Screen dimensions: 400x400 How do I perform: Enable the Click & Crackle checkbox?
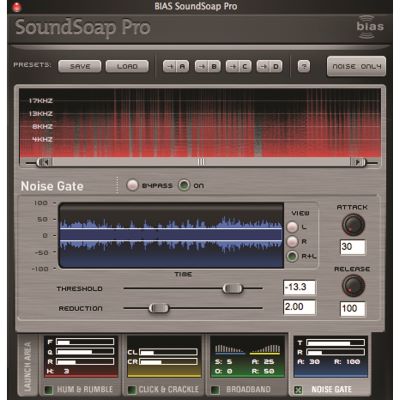pyautogui.click(x=132, y=389)
